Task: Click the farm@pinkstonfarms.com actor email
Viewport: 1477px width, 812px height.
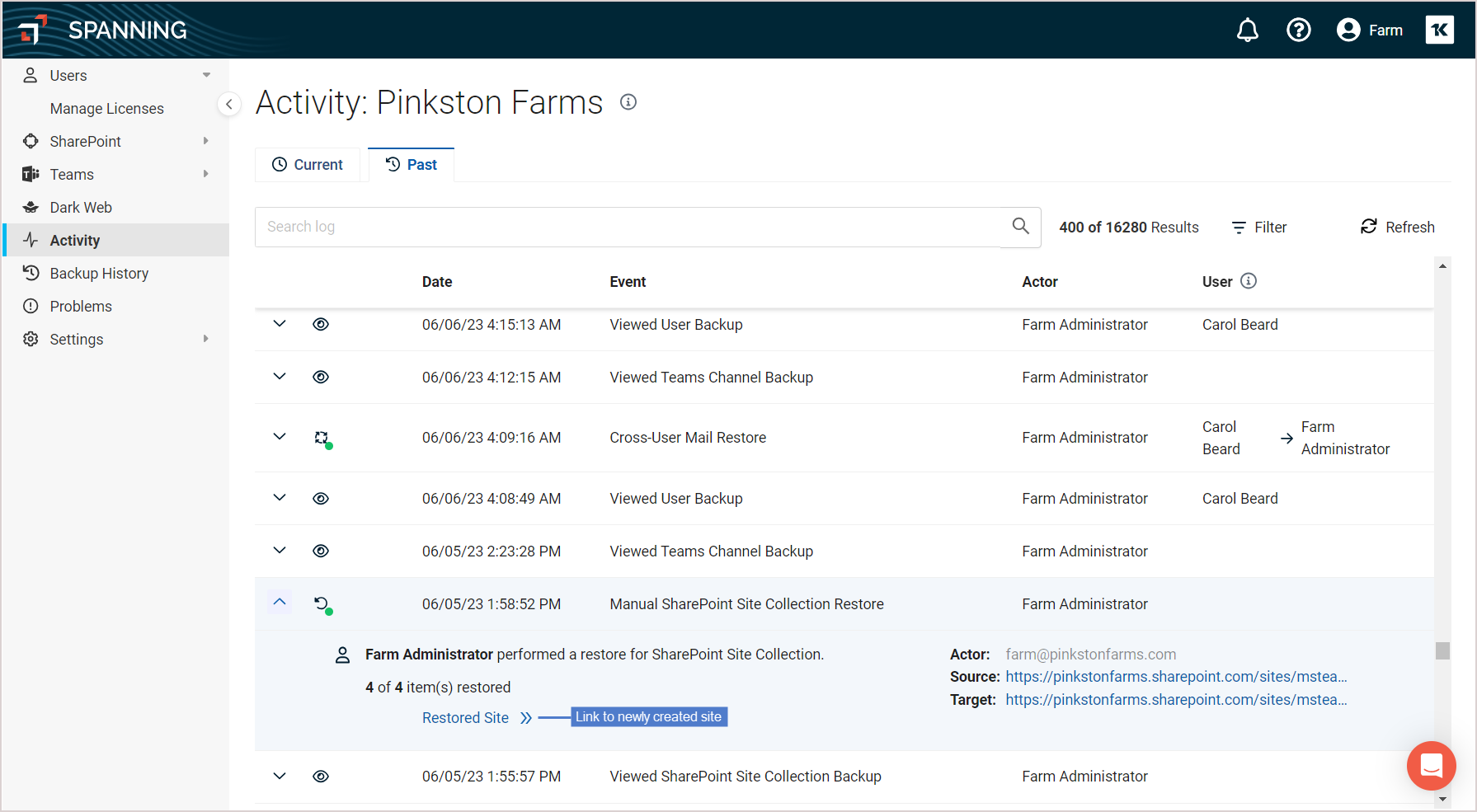Action: pos(1091,655)
